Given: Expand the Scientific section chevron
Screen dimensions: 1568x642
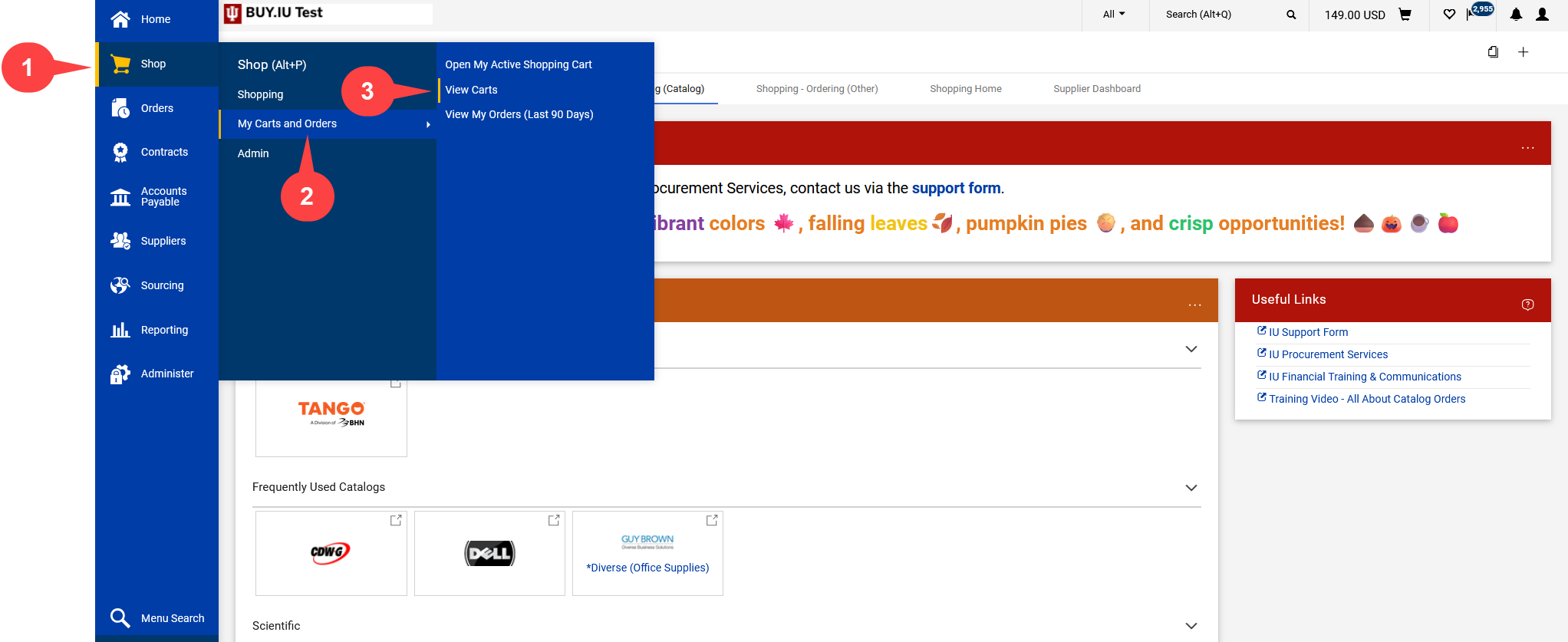Looking at the screenshot, I should pyautogui.click(x=1191, y=626).
